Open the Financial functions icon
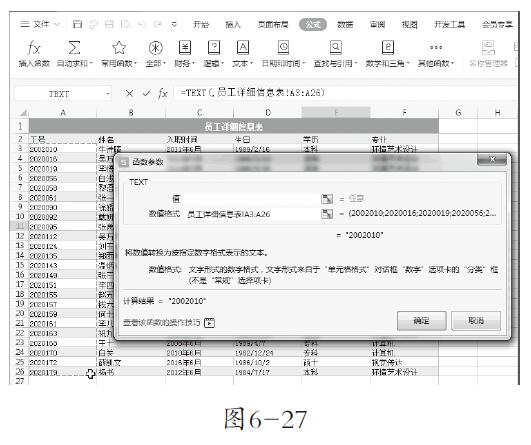Viewport: 531px width, 445px height. (x=185, y=48)
